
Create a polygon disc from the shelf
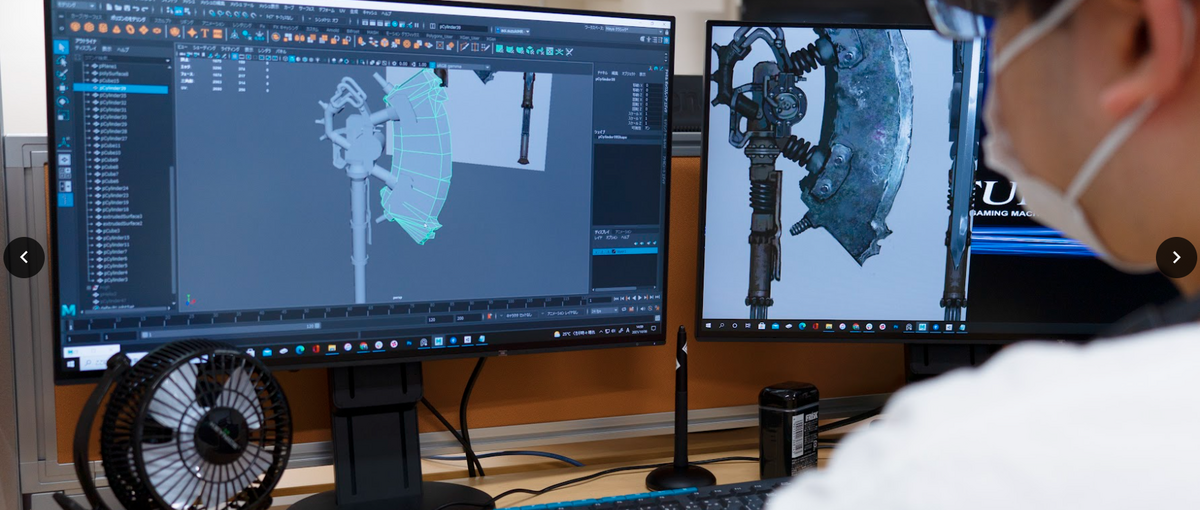[156, 30]
